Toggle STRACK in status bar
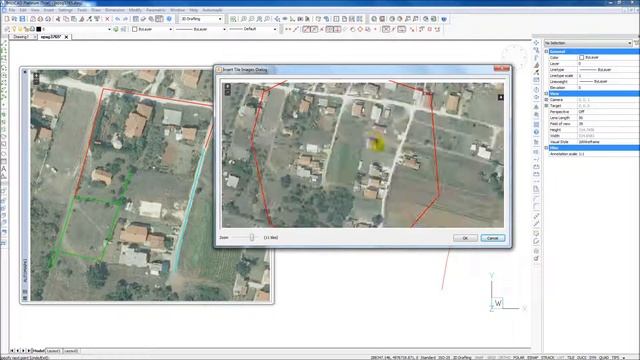640x360 pixels. [548, 358]
